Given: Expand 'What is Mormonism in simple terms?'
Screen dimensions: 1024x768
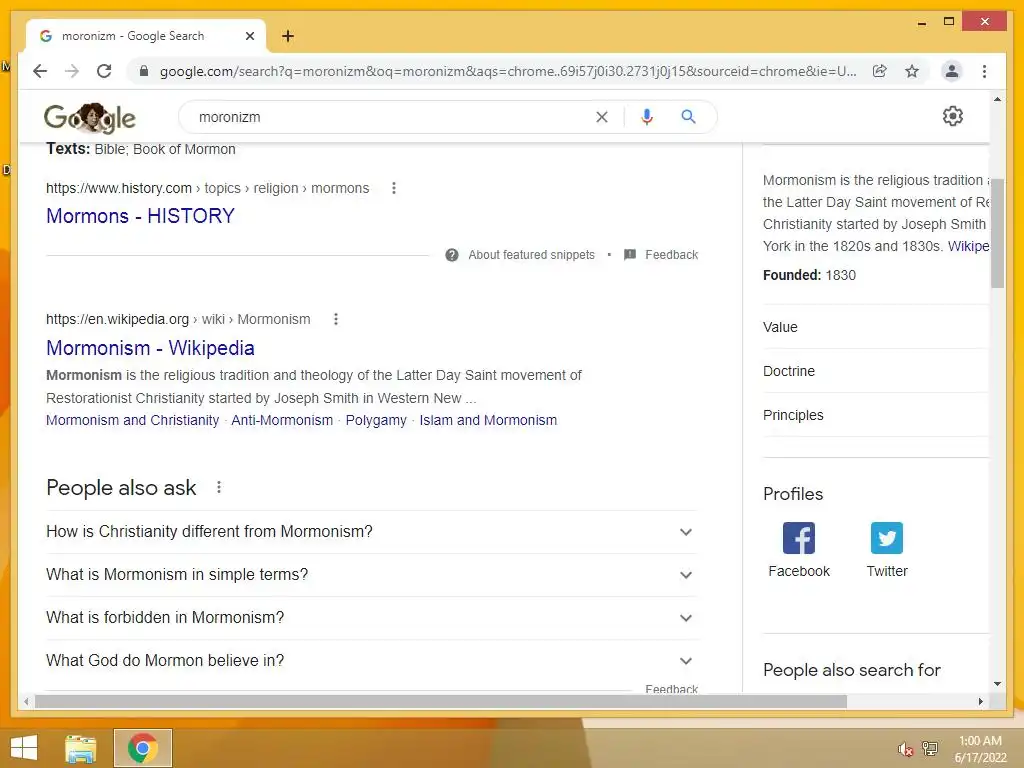Looking at the screenshot, I should coord(371,575).
